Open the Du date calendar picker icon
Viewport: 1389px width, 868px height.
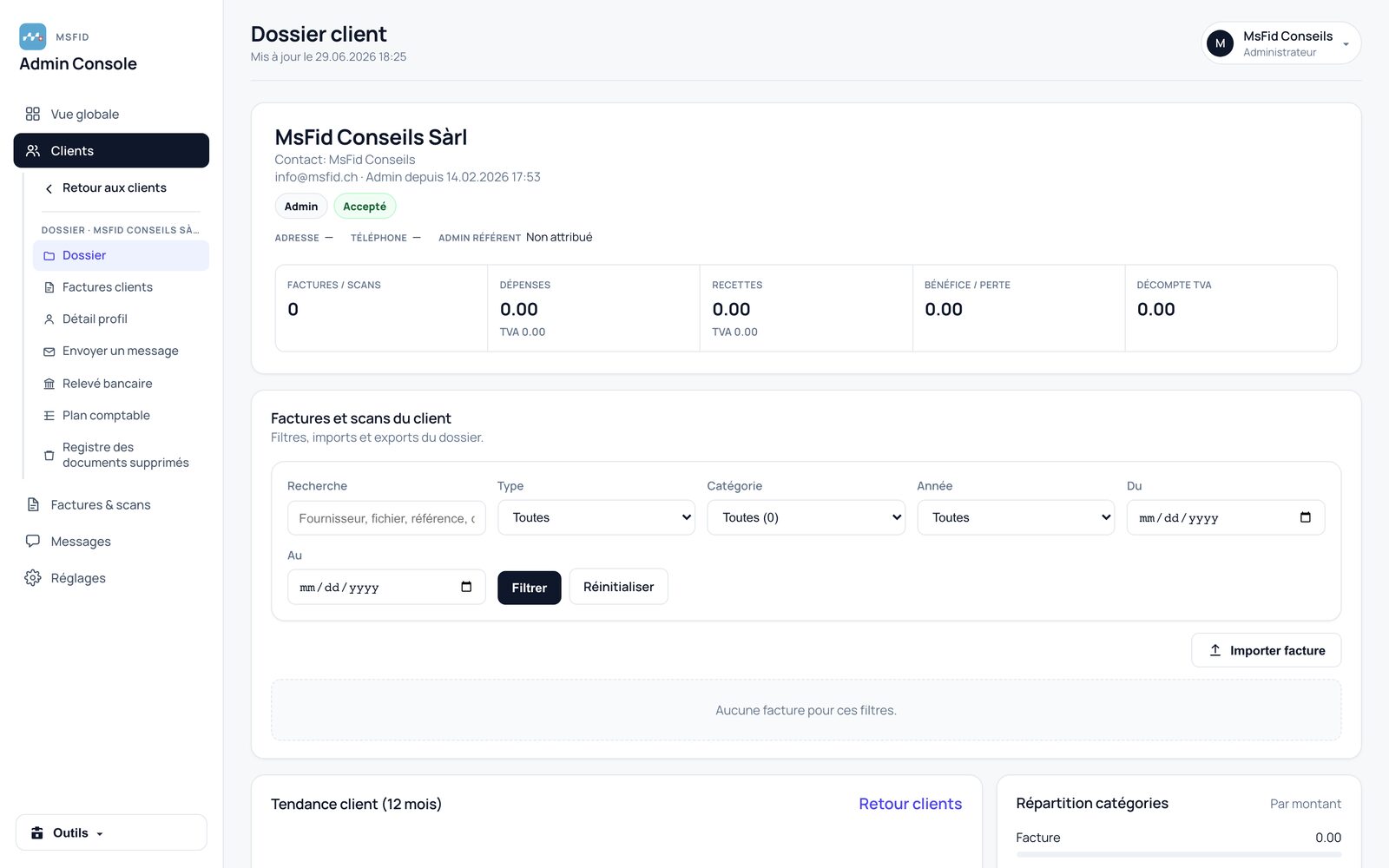pos(1305,517)
